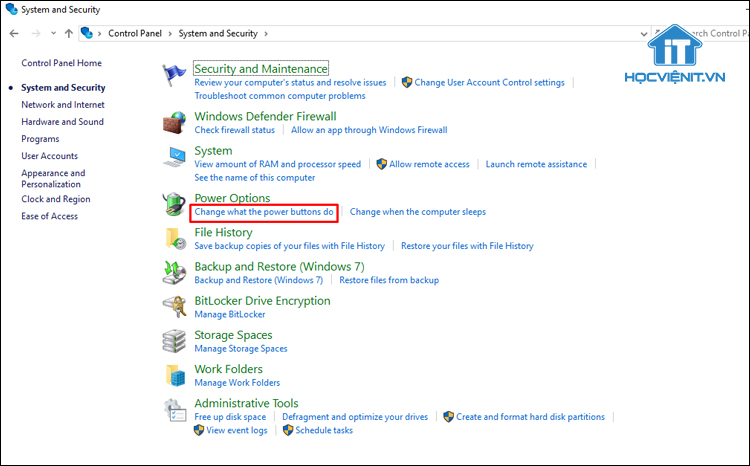Screen dimensions: 750x466
Task: Open Control Panel Home in sidebar
Action: (x=61, y=63)
